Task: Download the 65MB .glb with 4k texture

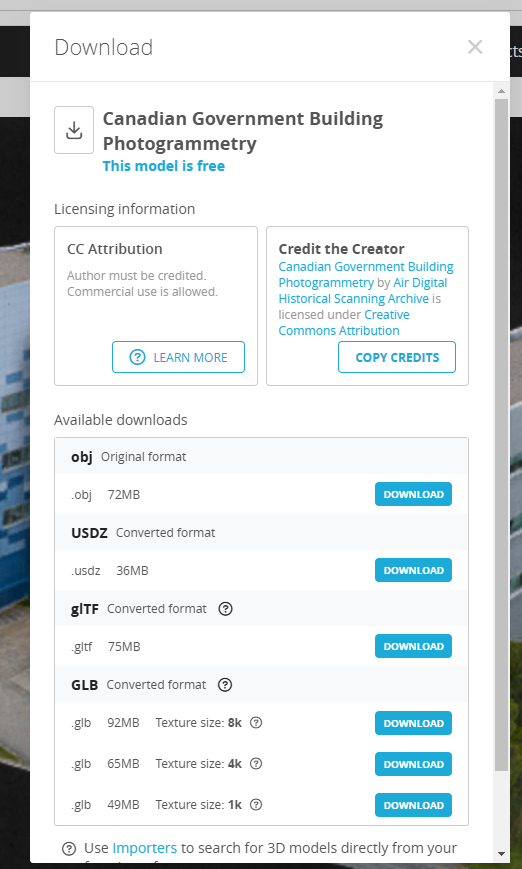Action: [413, 764]
